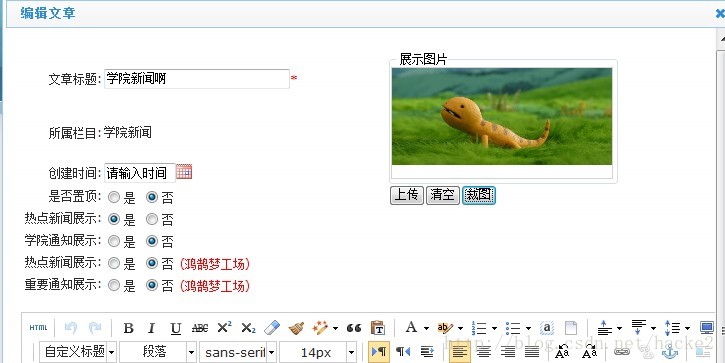Set left-to-right text direction
Screen dimensions: 725x363
pyautogui.click(x=379, y=352)
